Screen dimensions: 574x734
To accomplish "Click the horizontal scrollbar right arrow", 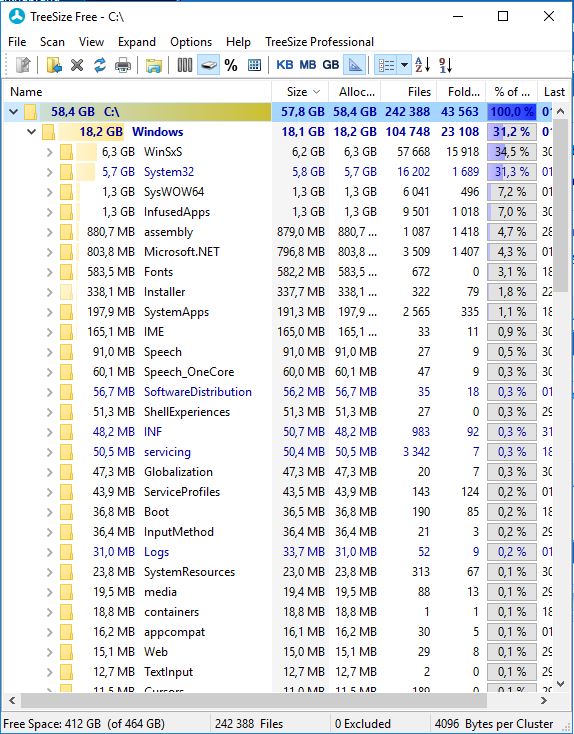I will (544, 701).
